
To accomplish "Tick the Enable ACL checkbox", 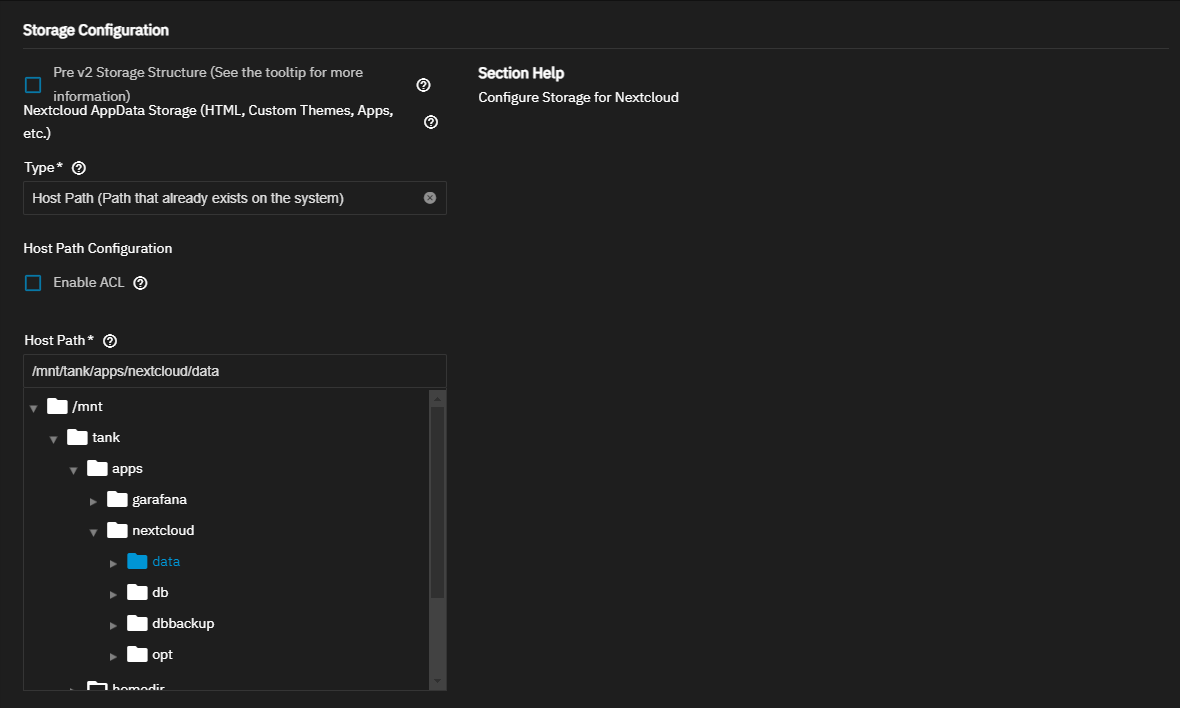I will point(33,283).
